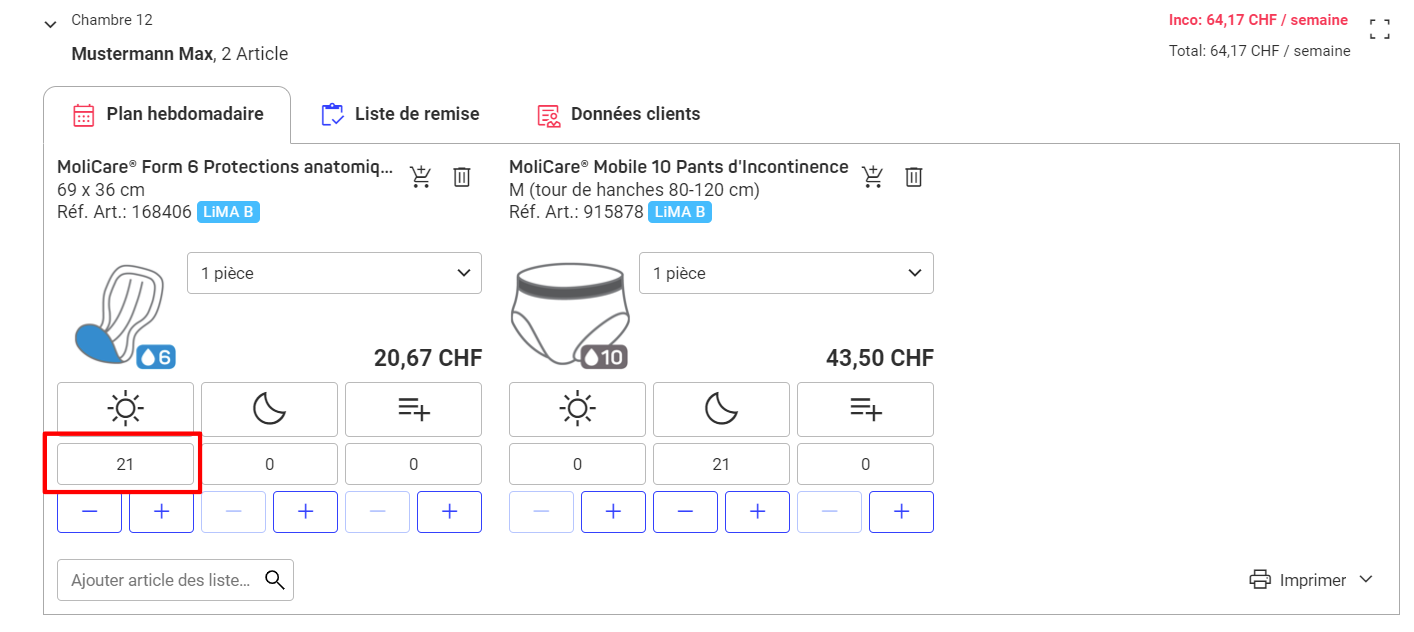This screenshot has height=632, width=1414.
Task: Increase additional quantity for MoliCare Mobile 10
Action: (901, 512)
